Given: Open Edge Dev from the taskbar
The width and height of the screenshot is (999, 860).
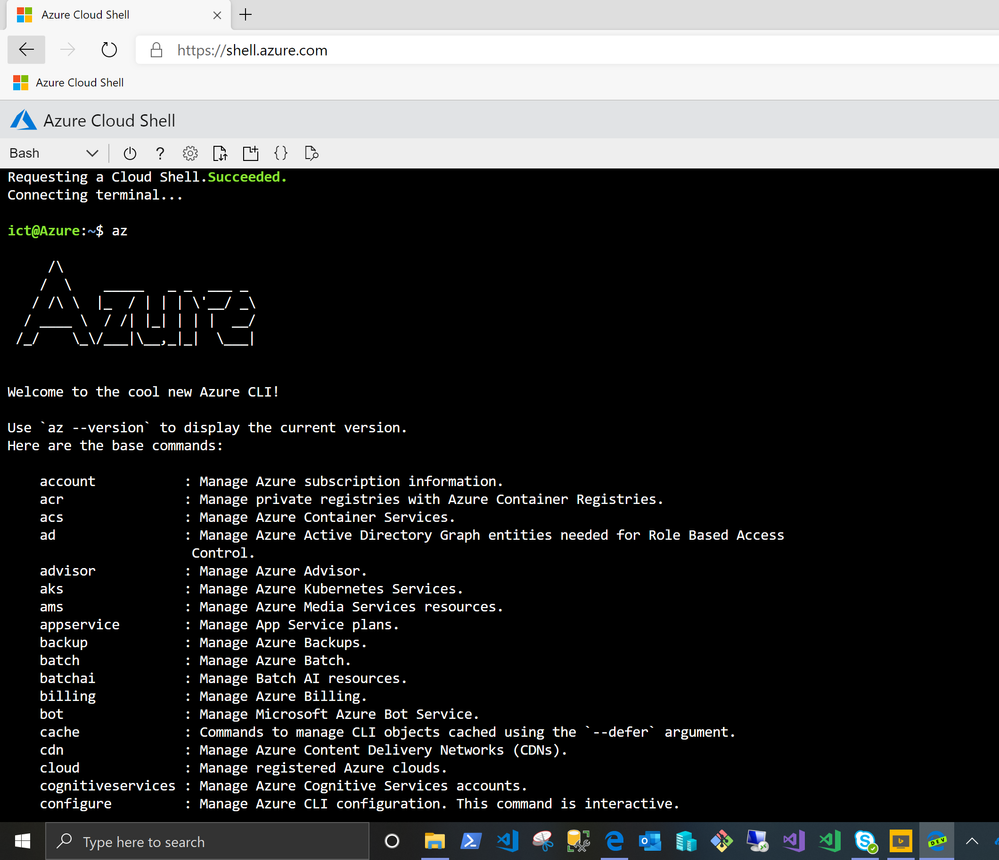Looking at the screenshot, I should [937, 842].
